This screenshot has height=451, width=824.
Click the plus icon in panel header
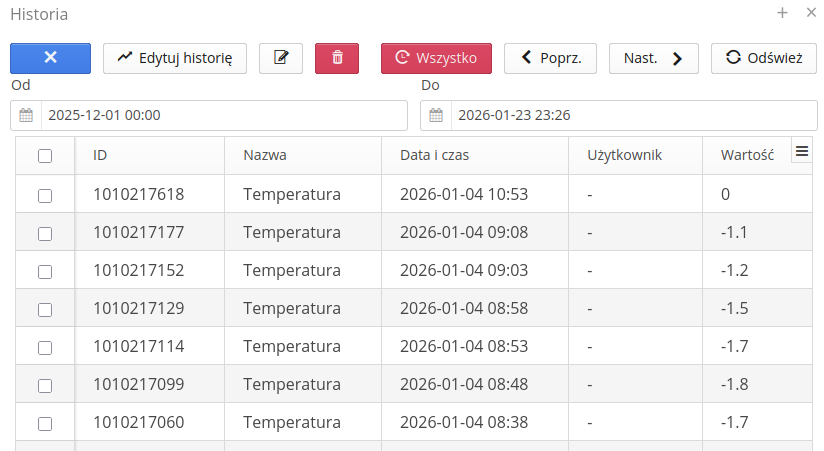pyautogui.click(x=782, y=13)
